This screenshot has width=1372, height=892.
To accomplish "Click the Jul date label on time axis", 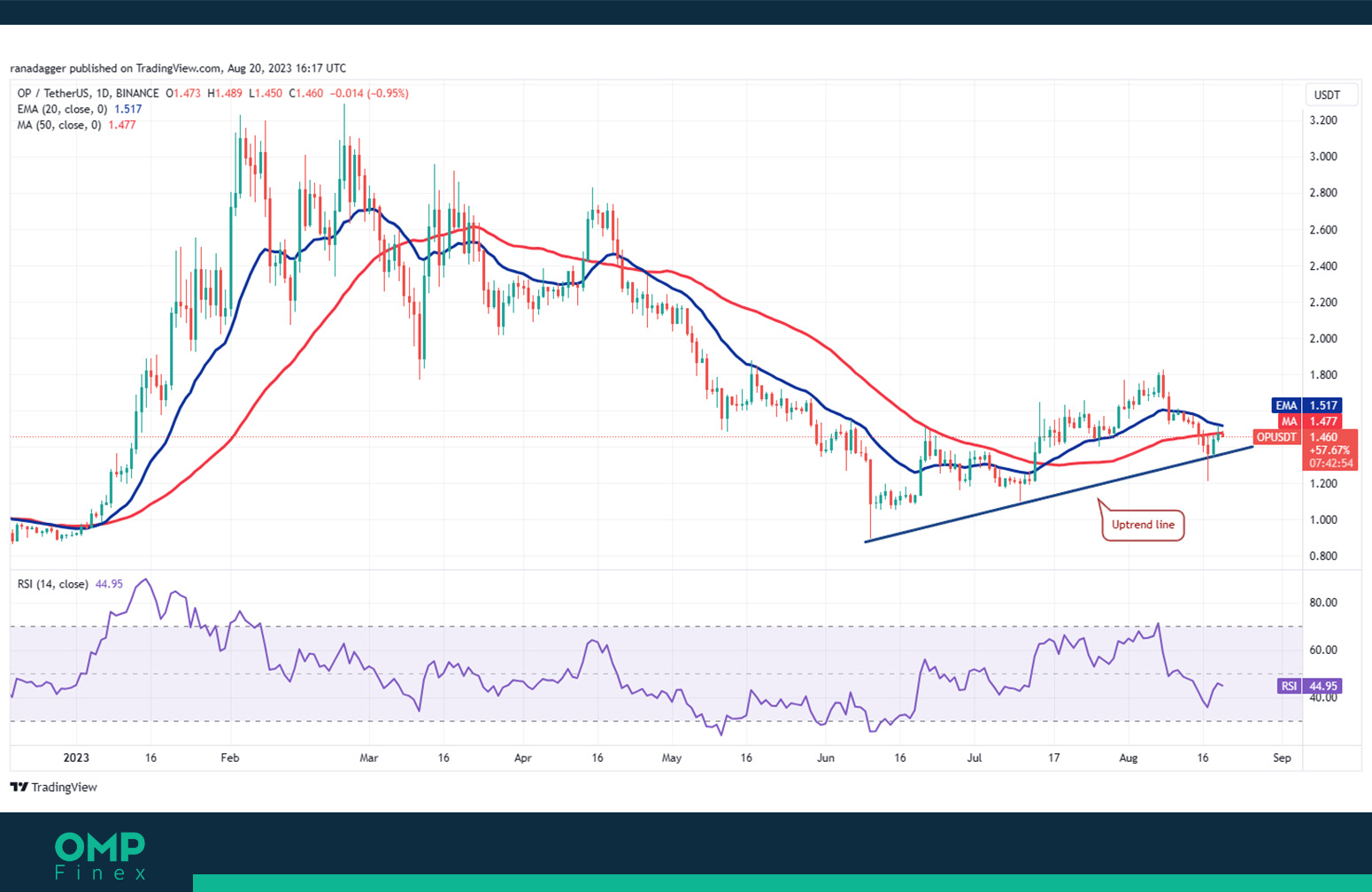I will pyautogui.click(x=975, y=757).
